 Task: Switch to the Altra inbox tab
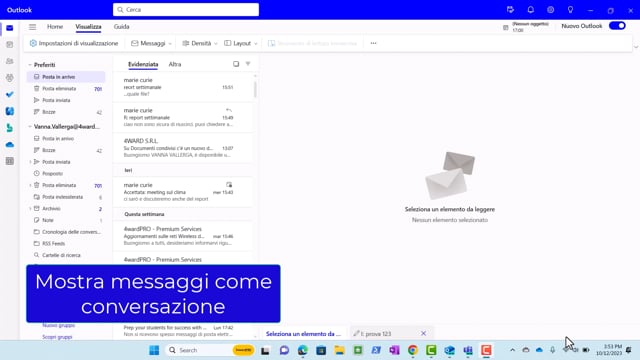[175, 64]
